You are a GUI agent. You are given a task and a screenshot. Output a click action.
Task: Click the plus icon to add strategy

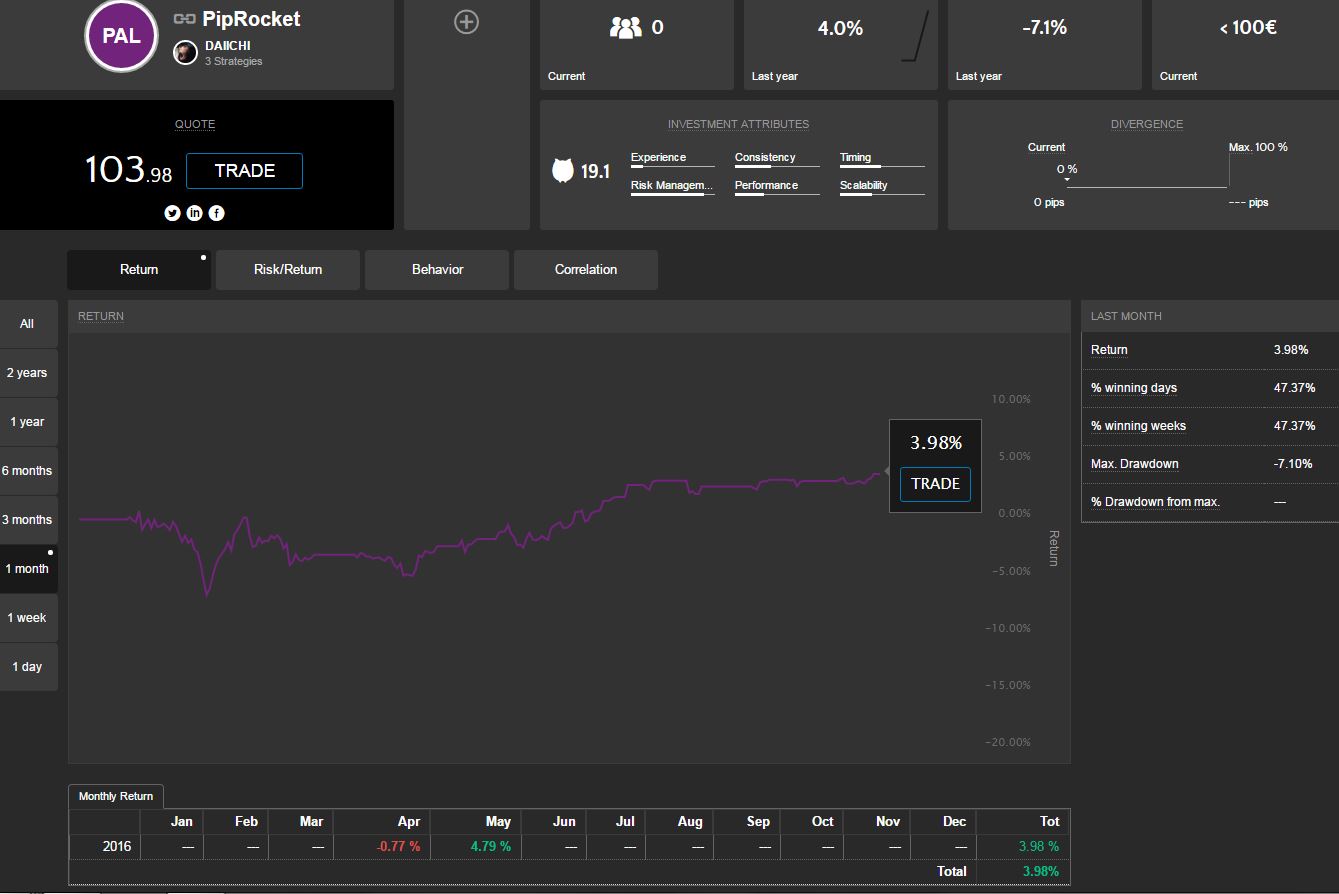(466, 22)
